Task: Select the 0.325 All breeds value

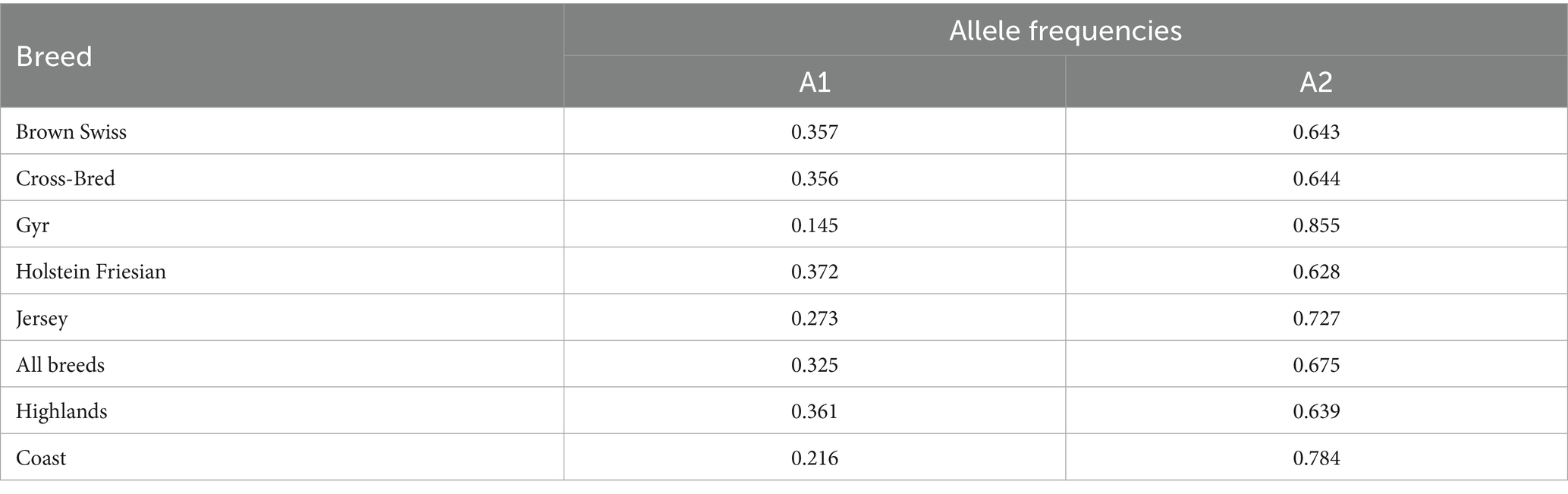Action: (x=815, y=365)
